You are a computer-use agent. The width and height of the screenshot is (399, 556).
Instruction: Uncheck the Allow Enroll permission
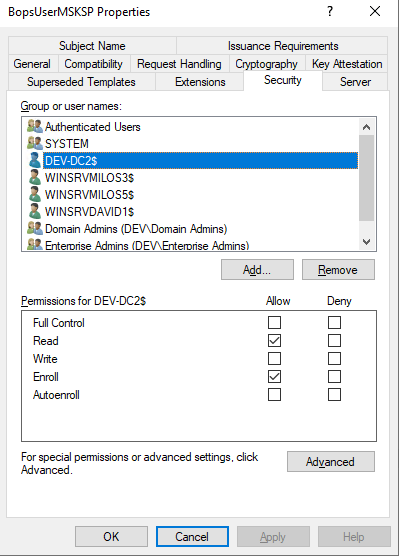coord(275,377)
